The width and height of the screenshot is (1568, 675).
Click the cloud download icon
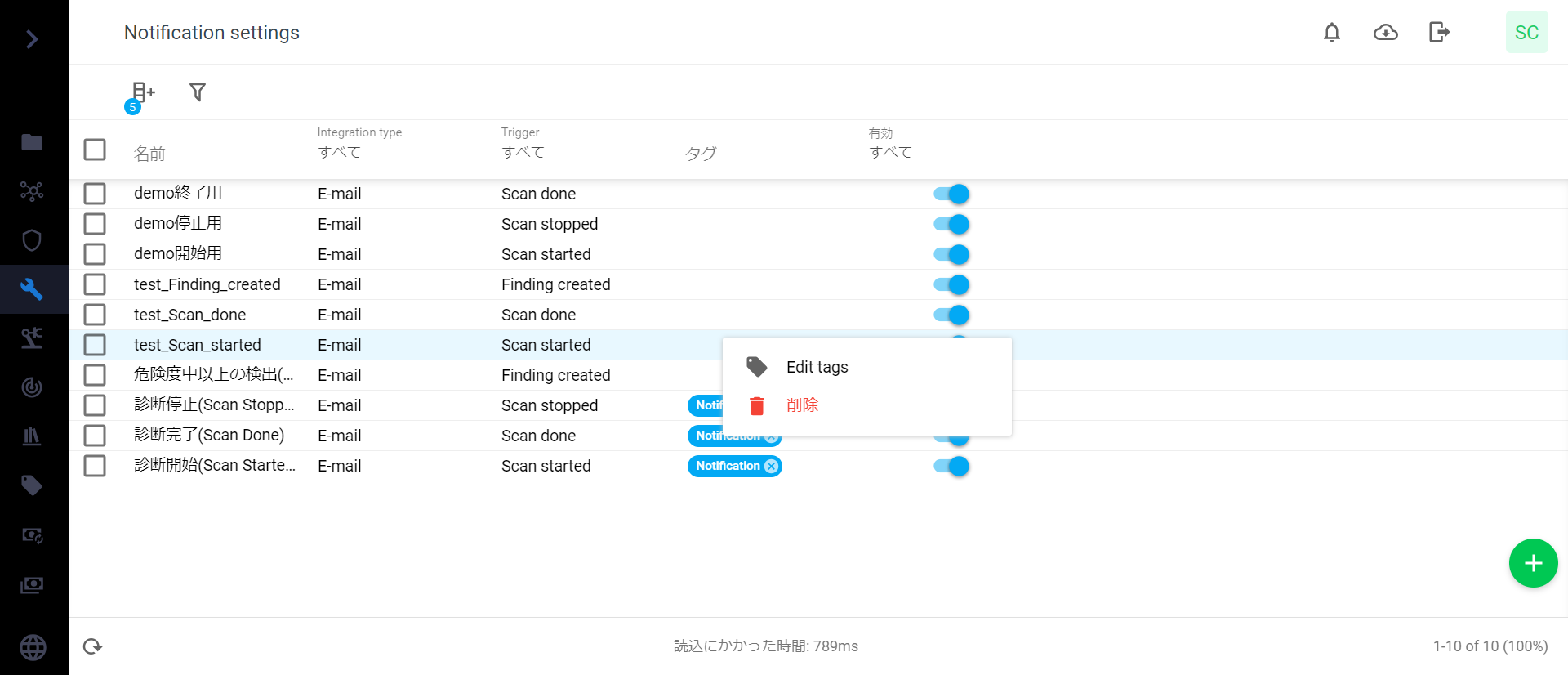point(1386,33)
